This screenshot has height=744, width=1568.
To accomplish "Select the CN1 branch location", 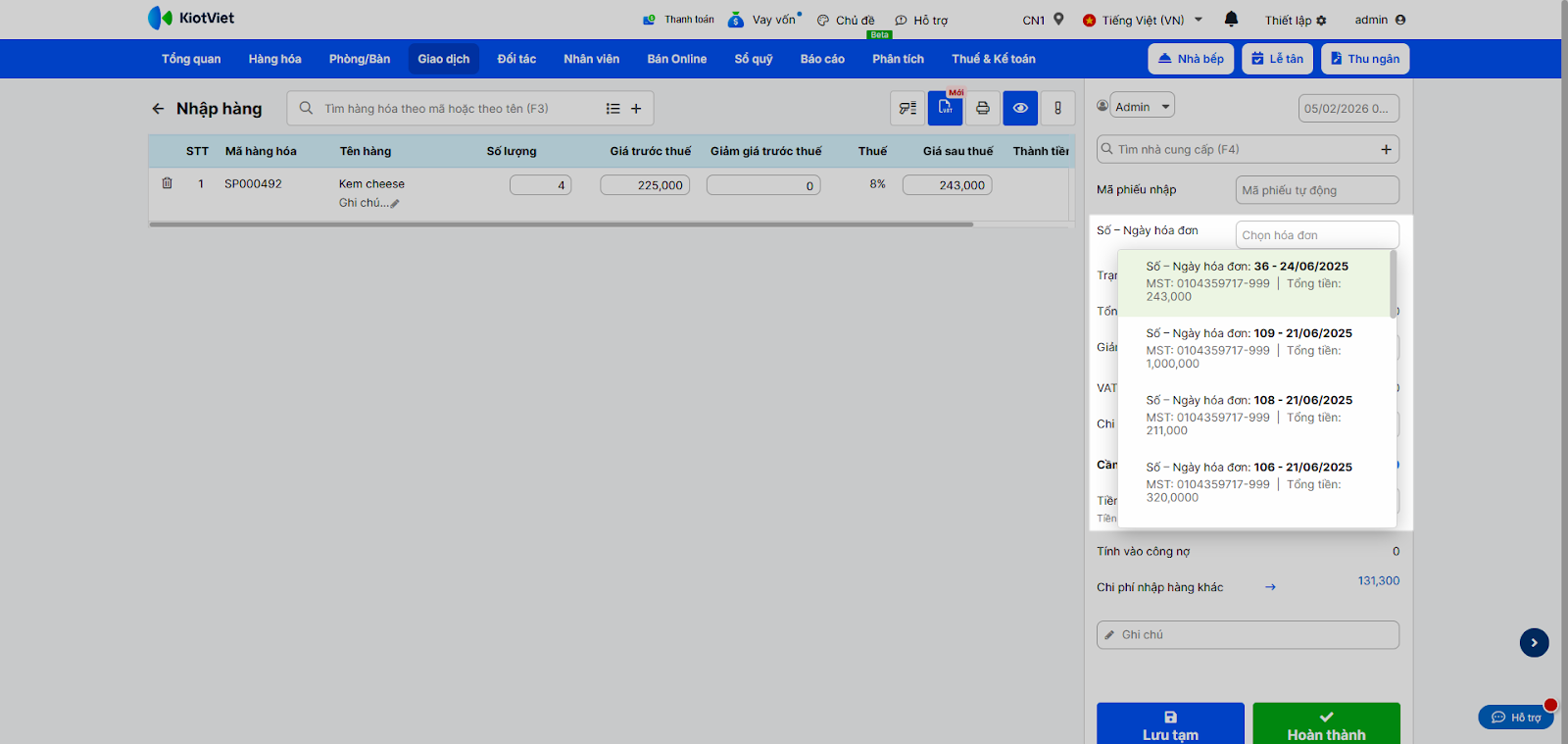I will click(1043, 20).
